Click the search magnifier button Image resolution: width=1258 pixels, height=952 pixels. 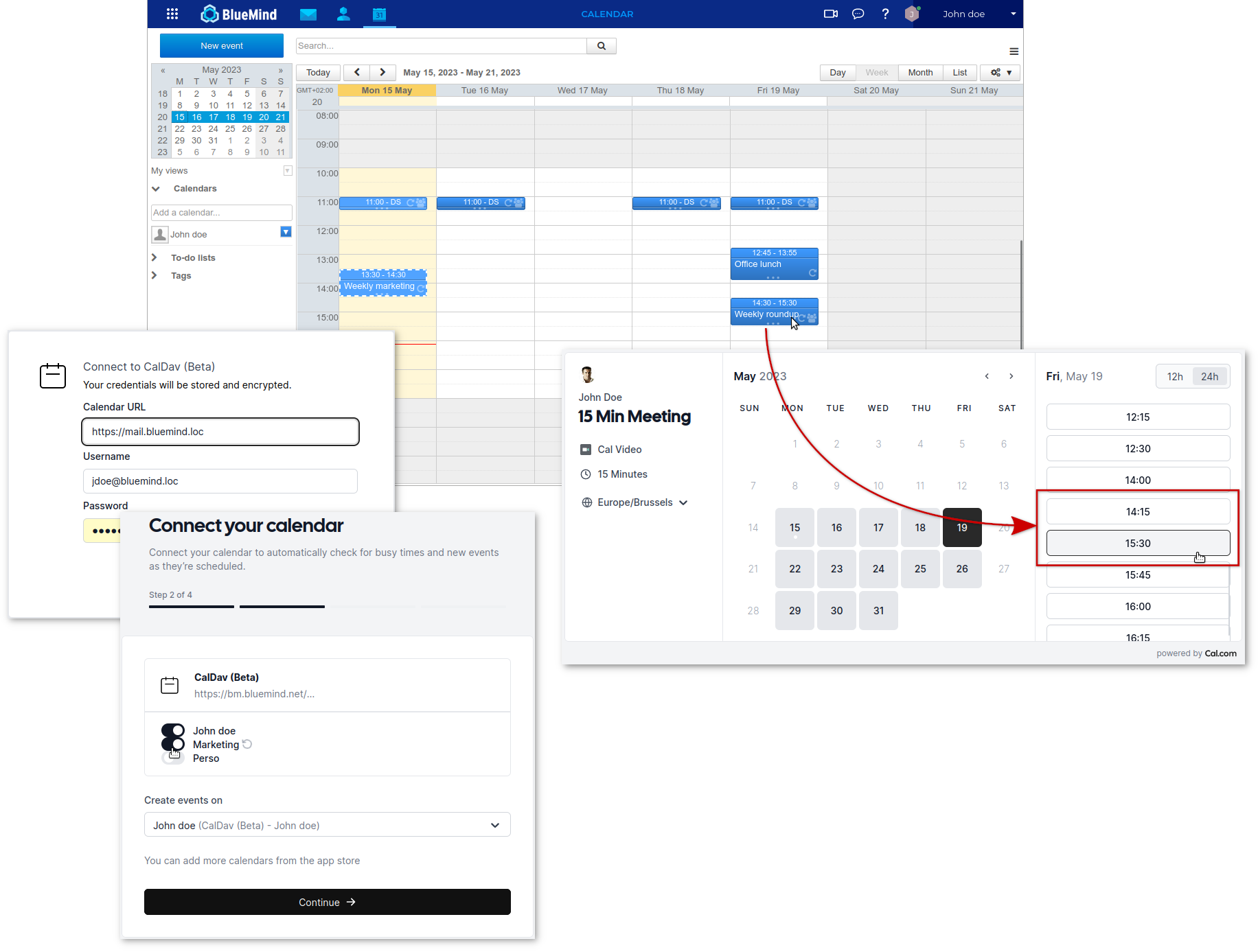[x=602, y=46]
